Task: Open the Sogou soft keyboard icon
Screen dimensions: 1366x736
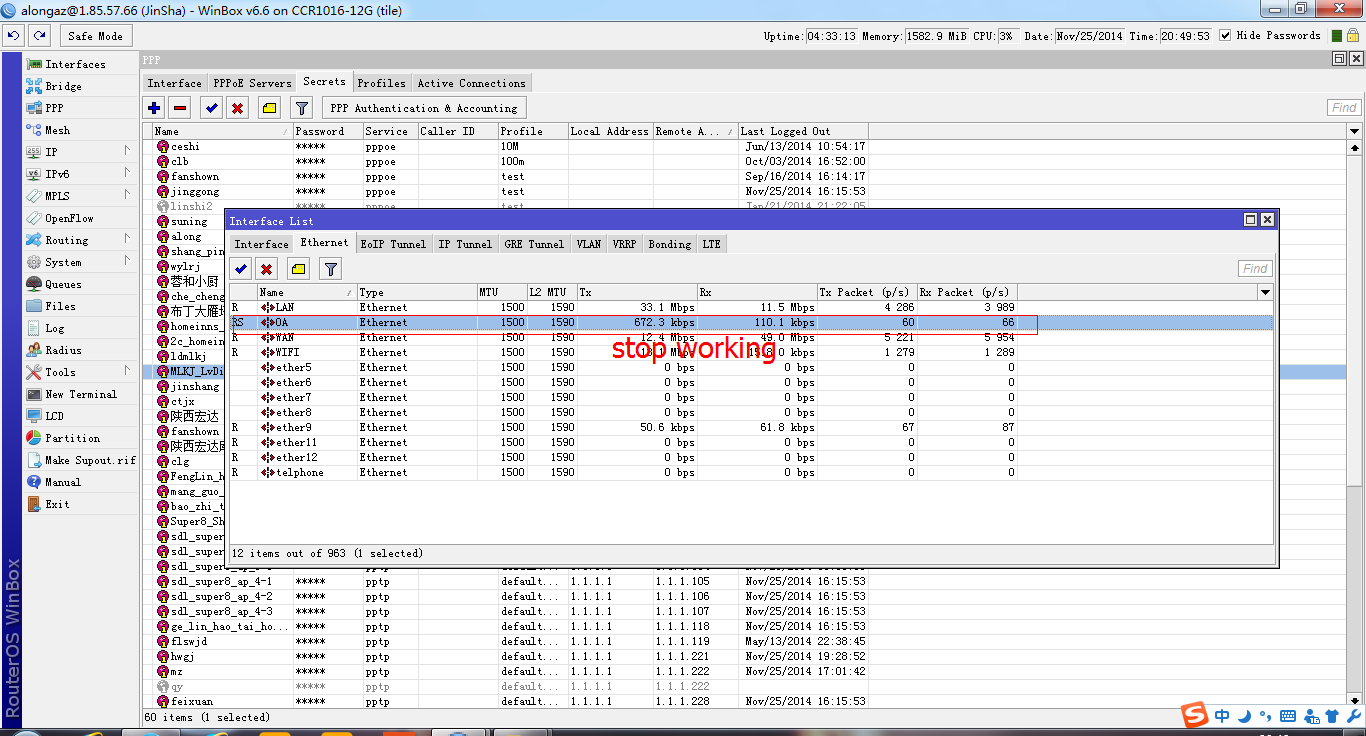Action: click(1288, 716)
